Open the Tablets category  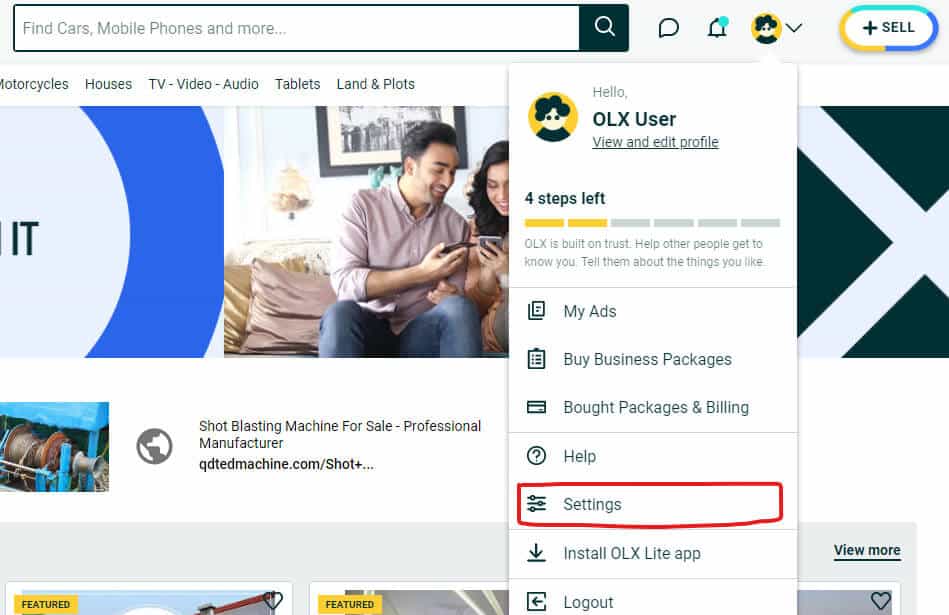click(297, 84)
